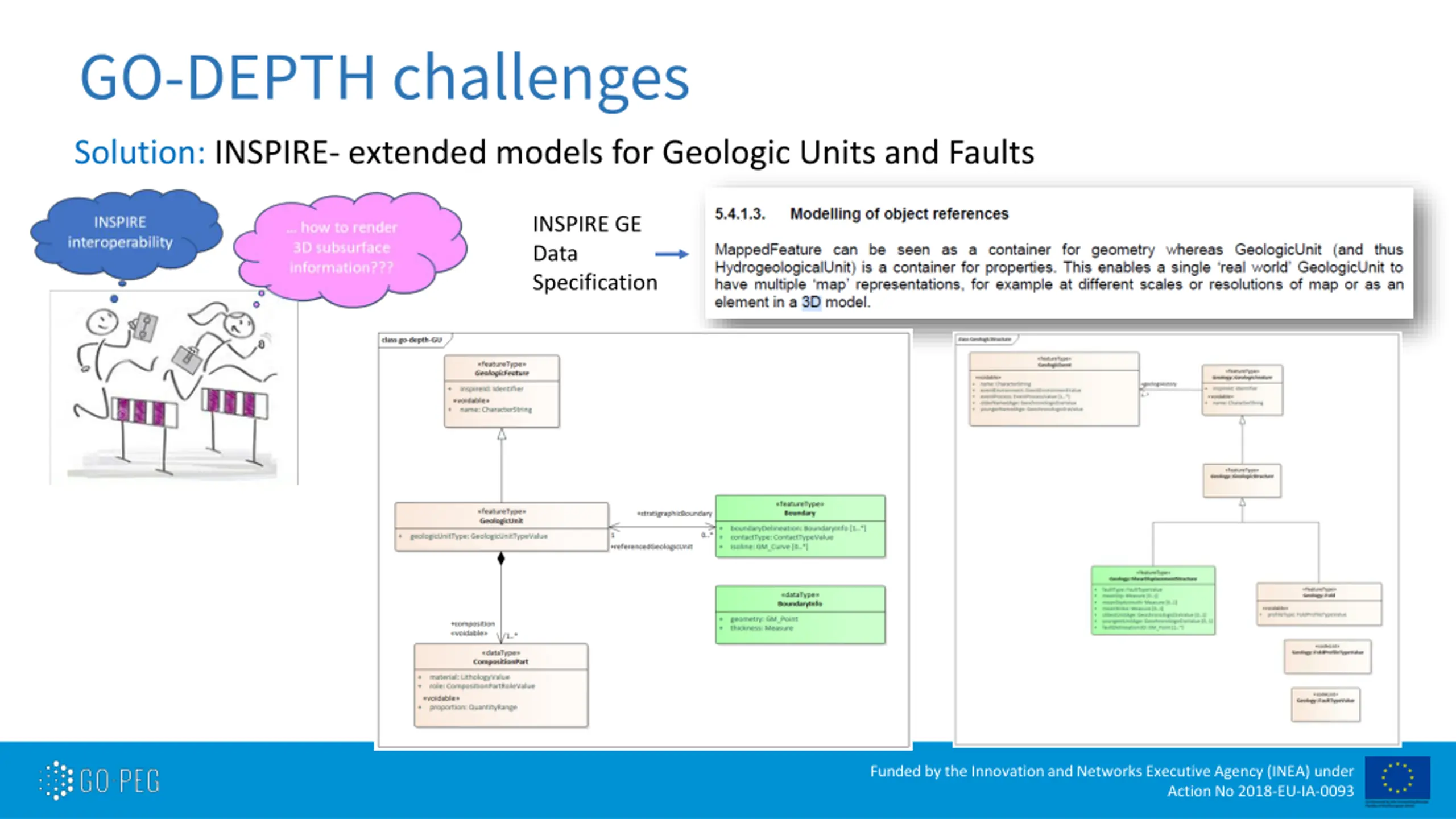Select the green Boundary feature type box

coord(800,526)
